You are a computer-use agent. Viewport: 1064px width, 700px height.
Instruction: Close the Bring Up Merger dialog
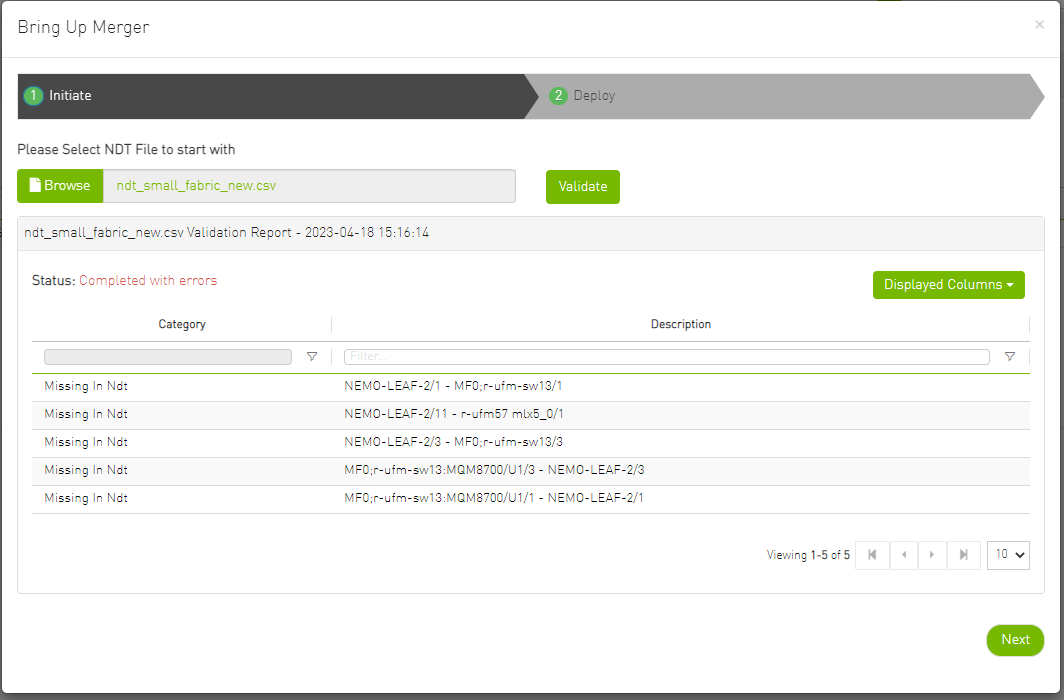[x=1039, y=24]
